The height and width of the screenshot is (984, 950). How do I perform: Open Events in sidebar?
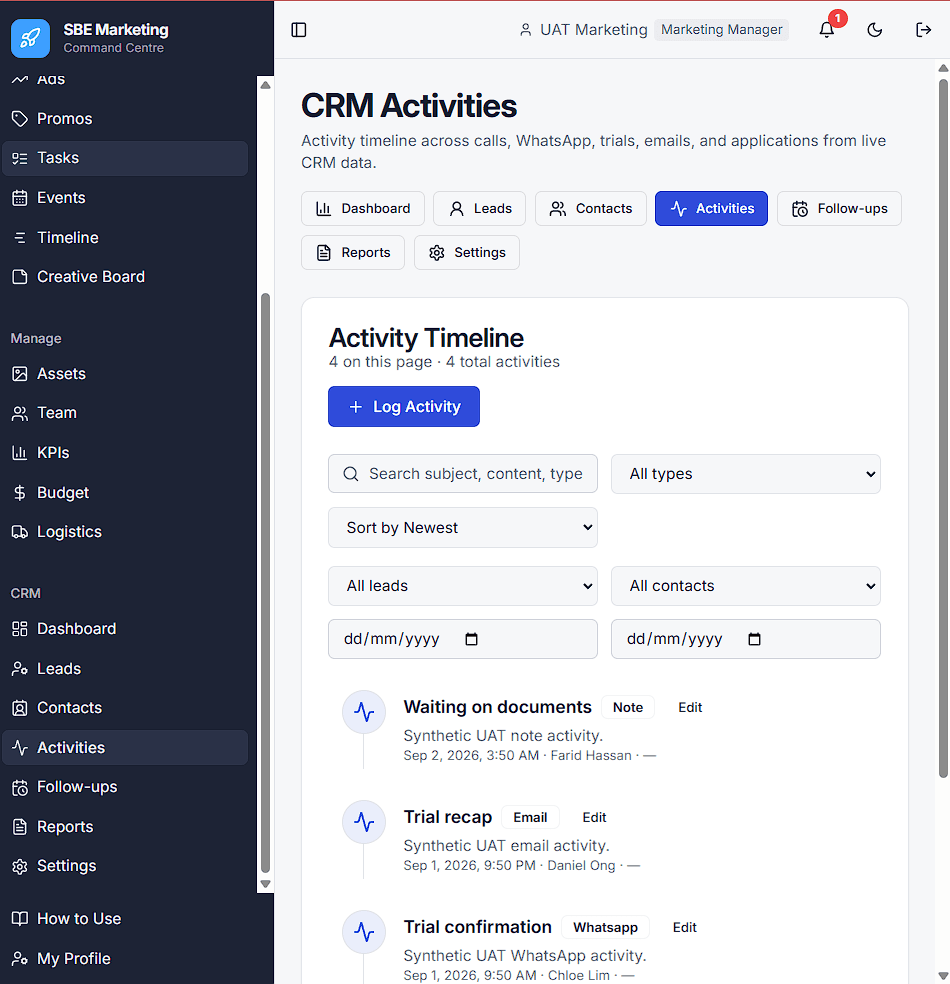tap(125, 198)
